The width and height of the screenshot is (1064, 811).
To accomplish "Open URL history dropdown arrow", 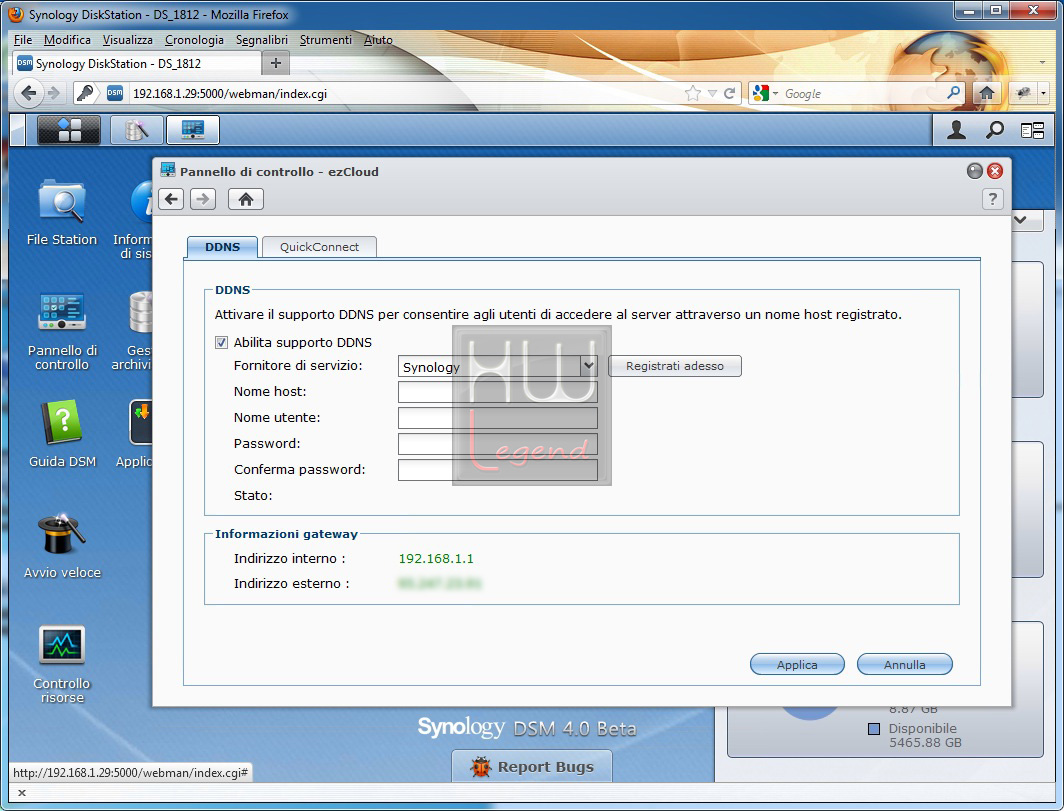I will click(x=712, y=94).
